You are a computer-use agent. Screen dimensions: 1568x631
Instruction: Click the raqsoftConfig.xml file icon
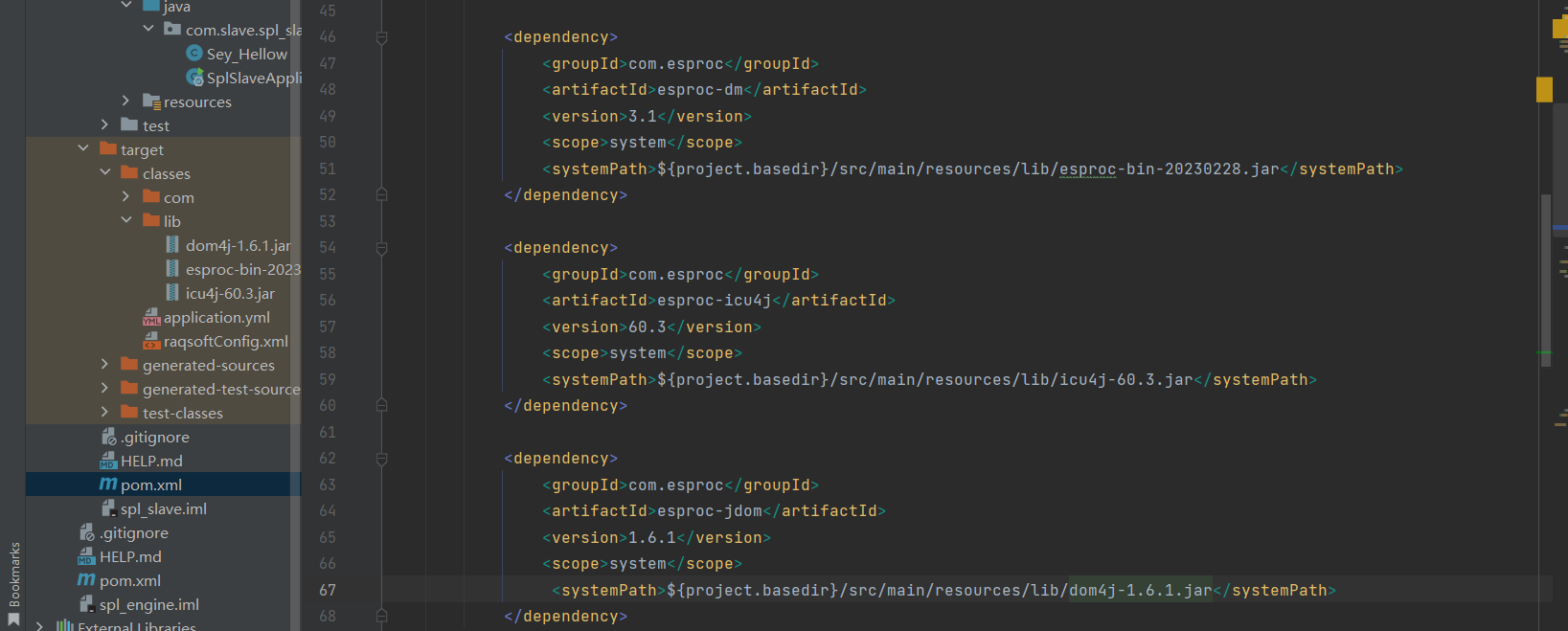pyautogui.click(x=151, y=341)
